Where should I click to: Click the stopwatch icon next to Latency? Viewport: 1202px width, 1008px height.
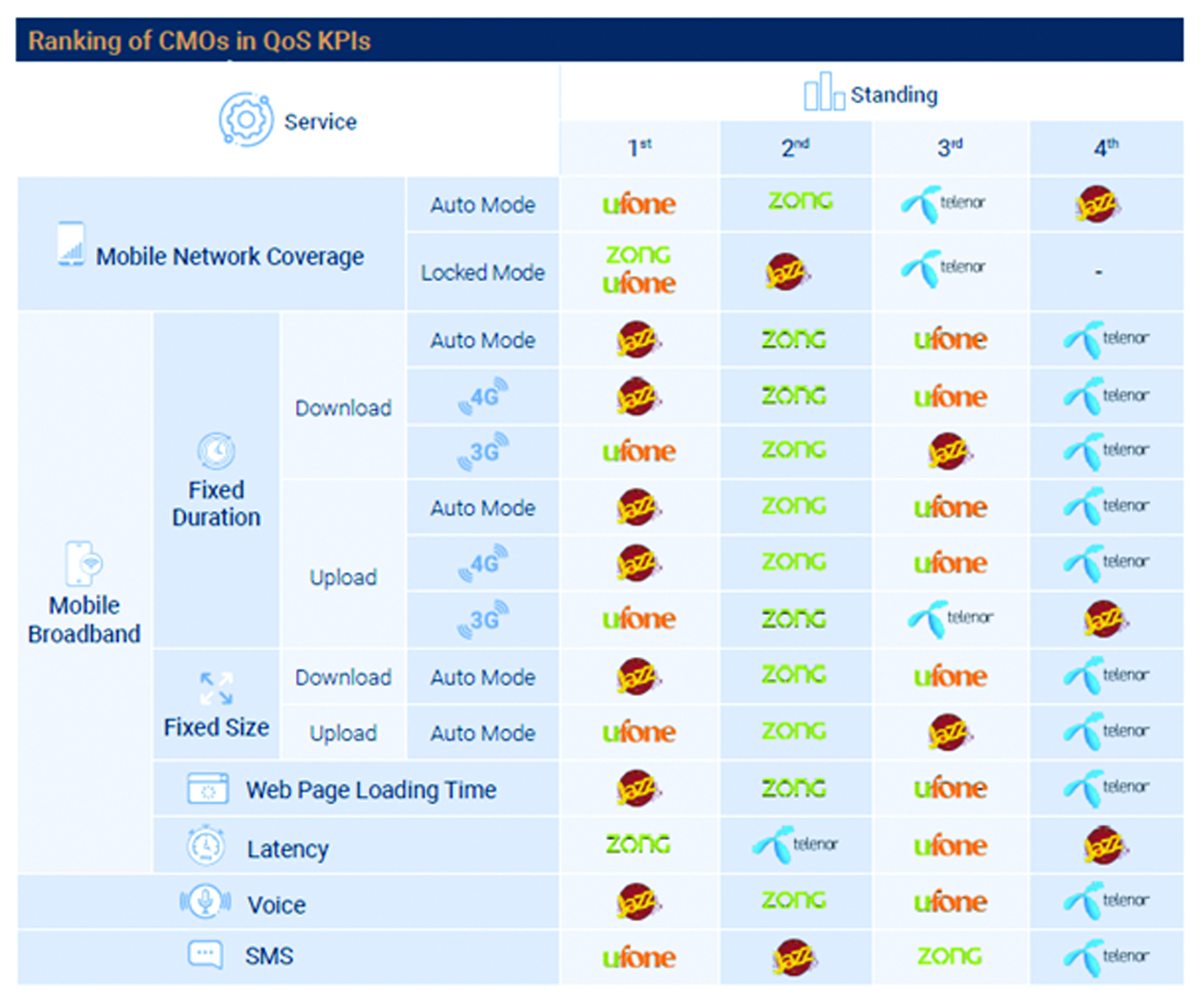tap(206, 846)
